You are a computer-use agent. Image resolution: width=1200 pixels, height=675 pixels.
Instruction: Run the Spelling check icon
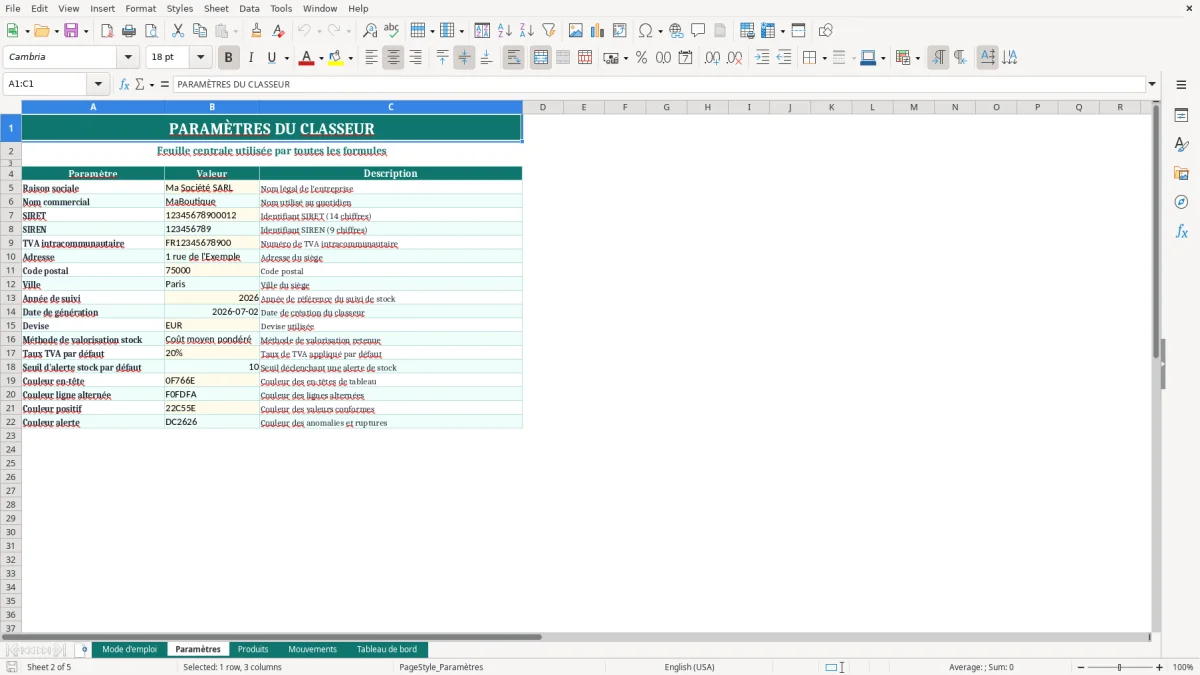pyautogui.click(x=392, y=31)
